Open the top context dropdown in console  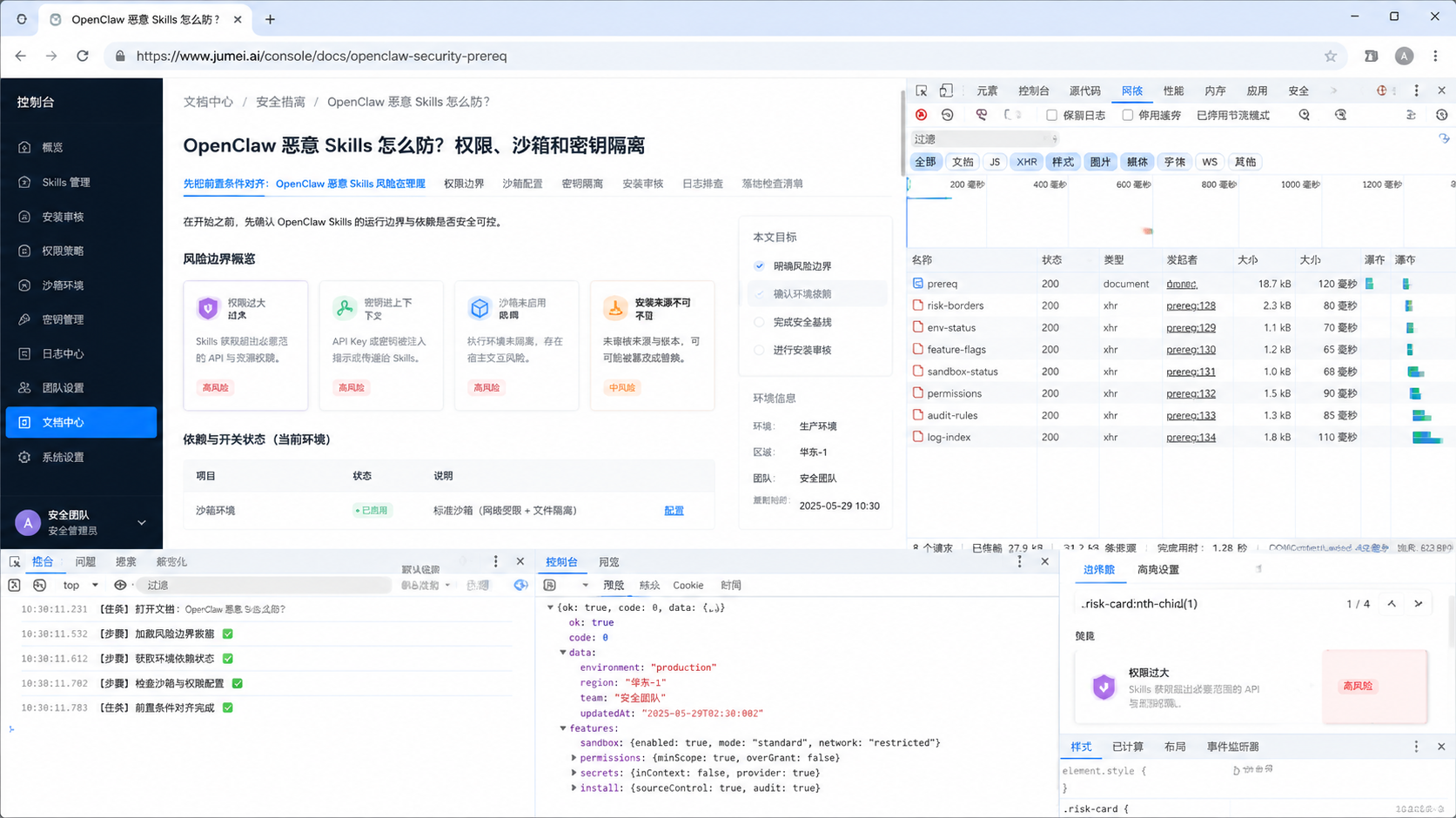coord(80,586)
